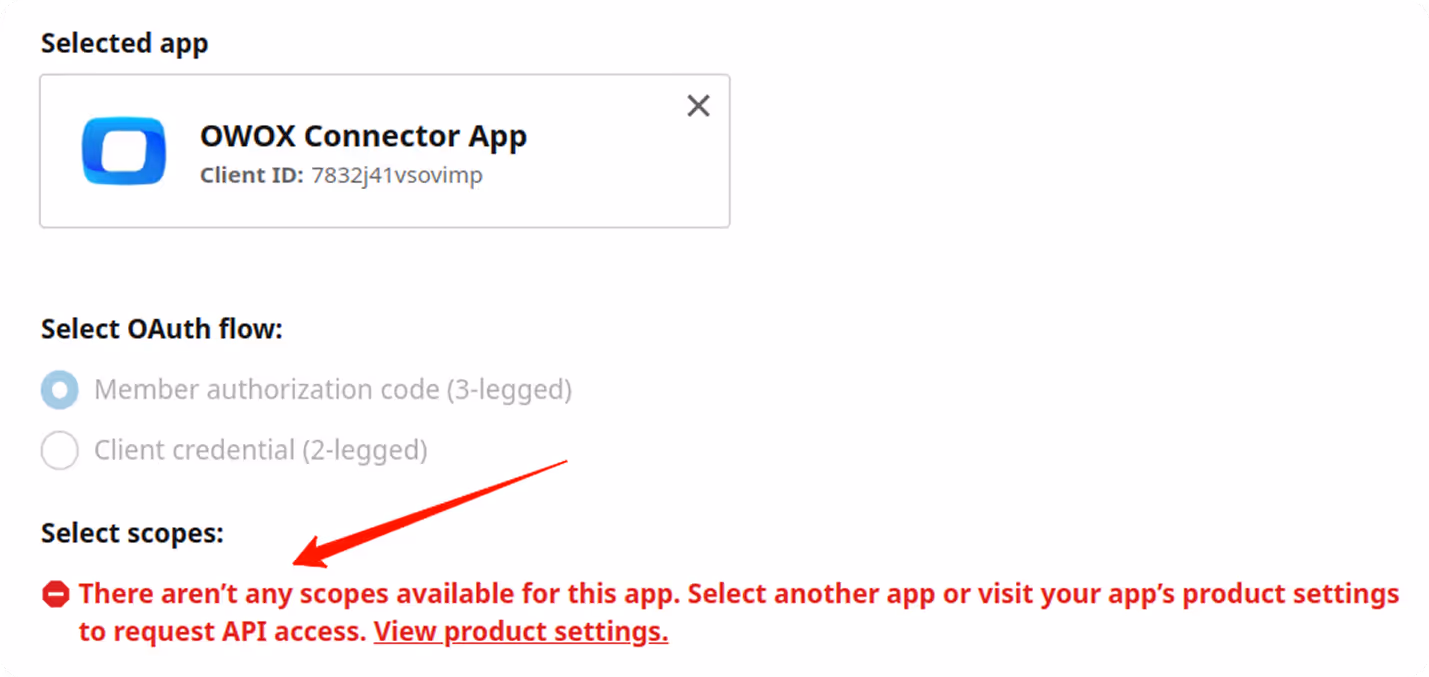Click the OWOX Connector App logo icon
The height and width of the screenshot is (677, 1429).
tap(124, 151)
